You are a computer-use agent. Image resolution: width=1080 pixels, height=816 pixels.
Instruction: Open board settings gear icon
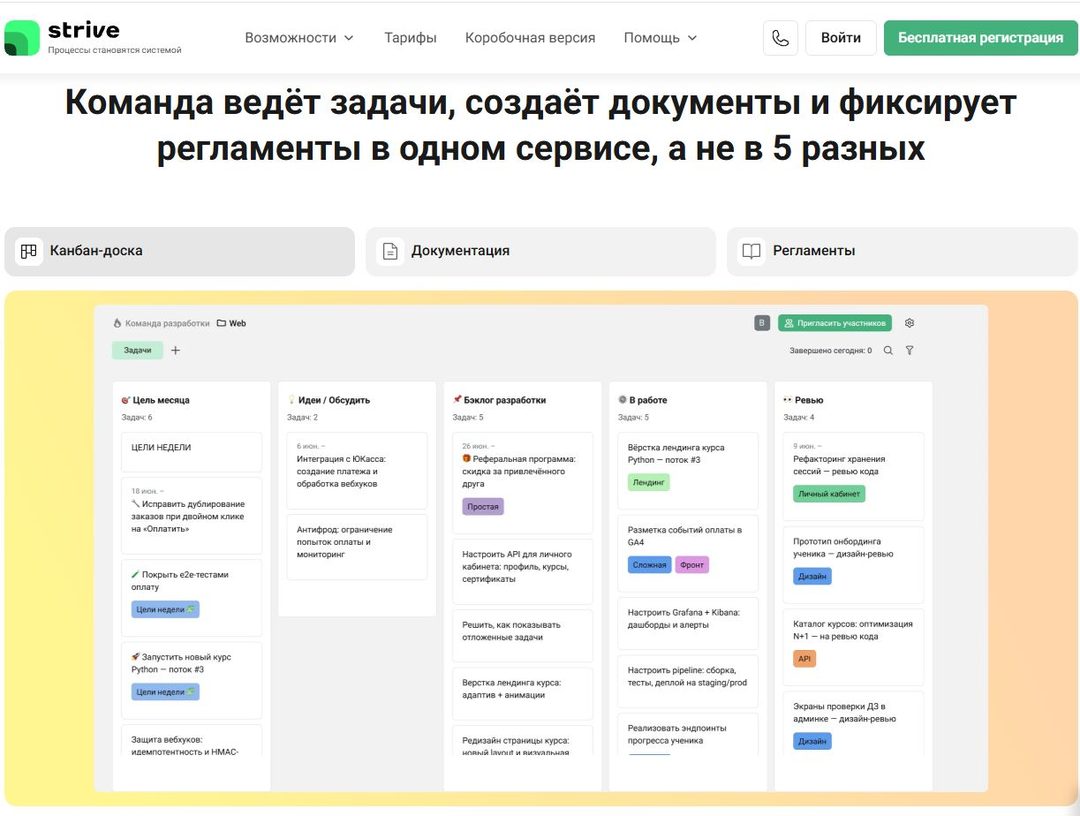(x=909, y=323)
